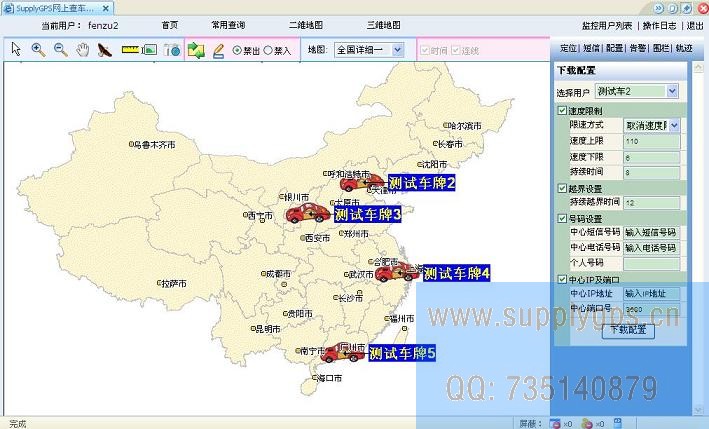709x429 pixels.
Task: Open the 操作日志 link
Action: point(658,24)
